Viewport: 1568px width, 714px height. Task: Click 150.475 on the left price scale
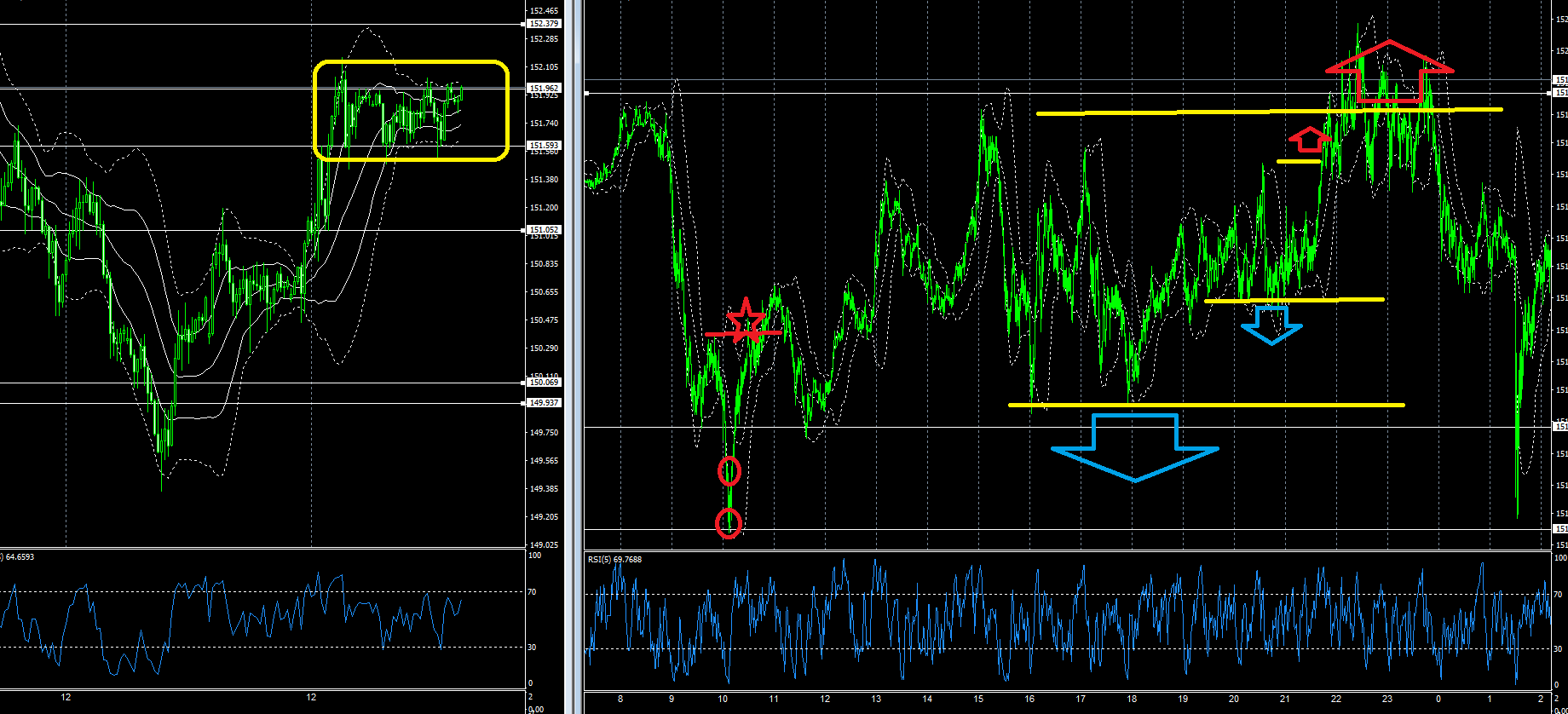click(545, 320)
